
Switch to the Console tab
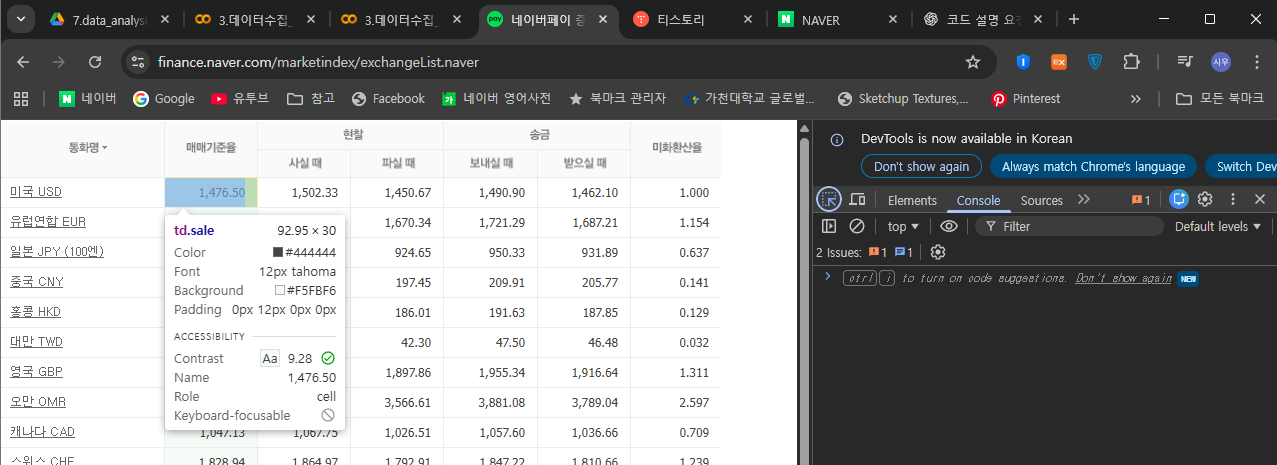(x=978, y=200)
